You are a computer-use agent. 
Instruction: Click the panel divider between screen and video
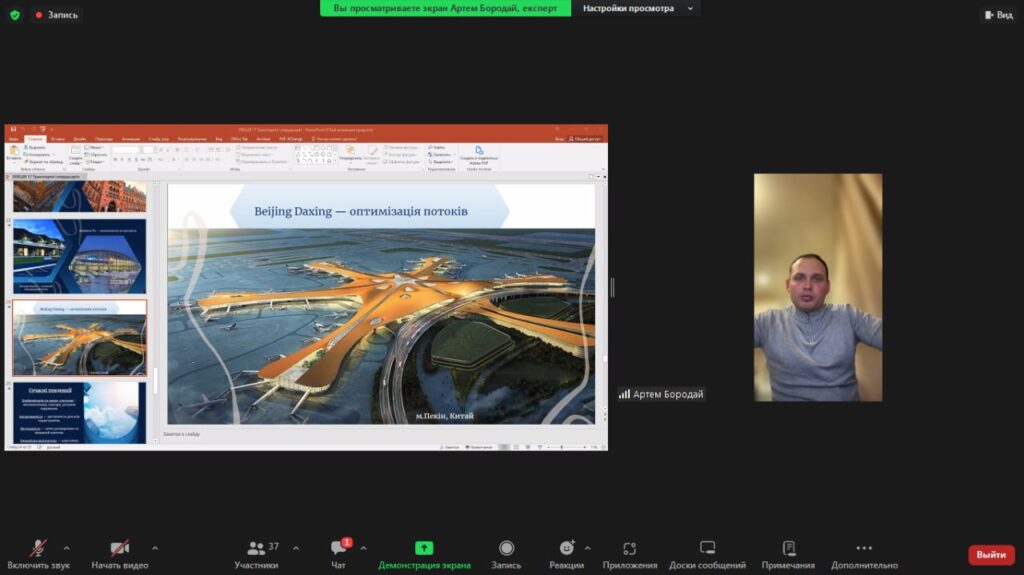click(612, 288)
